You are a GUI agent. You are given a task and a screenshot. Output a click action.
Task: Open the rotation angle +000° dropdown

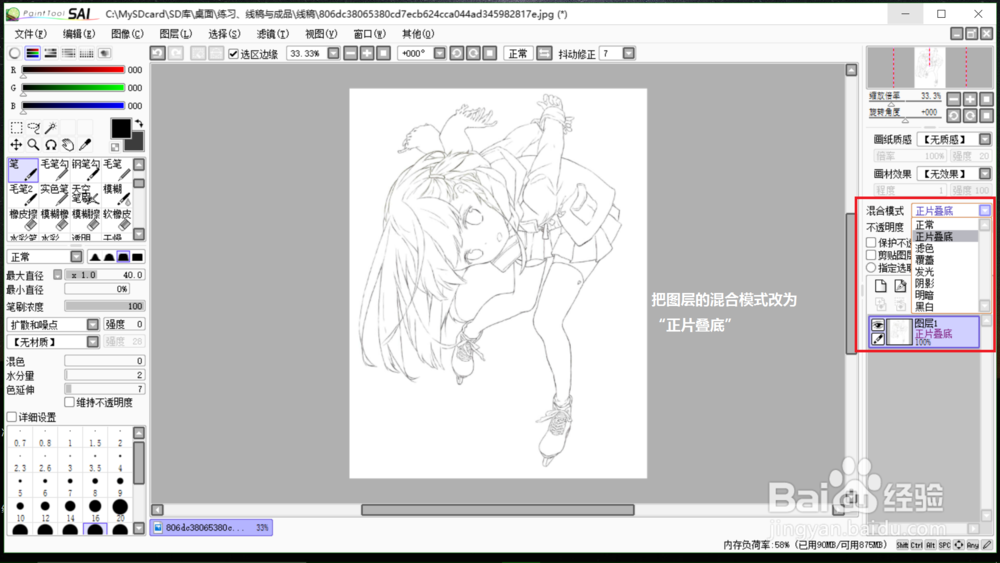[x=439, y=54]
